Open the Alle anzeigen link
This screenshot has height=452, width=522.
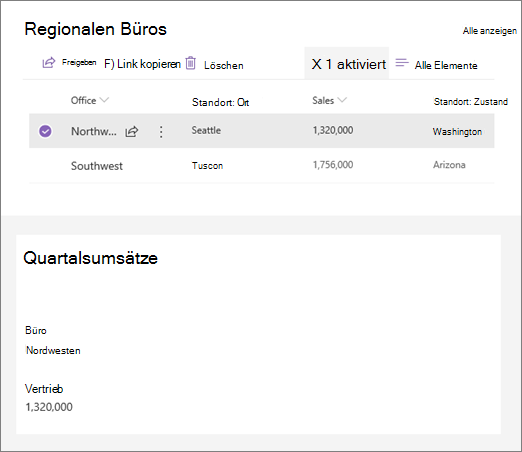pos(490,31)
